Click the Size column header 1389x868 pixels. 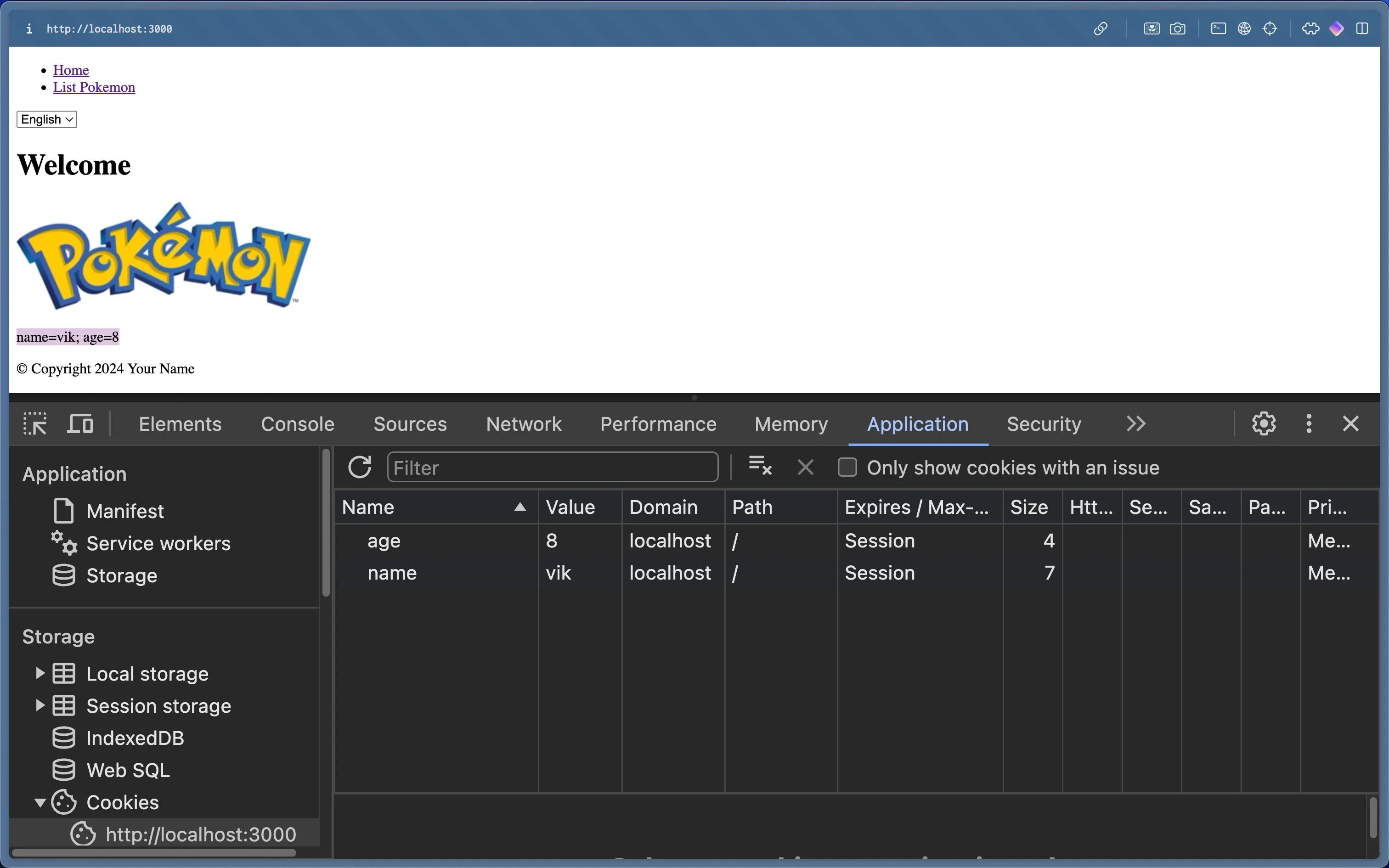tap(1033, 507)
